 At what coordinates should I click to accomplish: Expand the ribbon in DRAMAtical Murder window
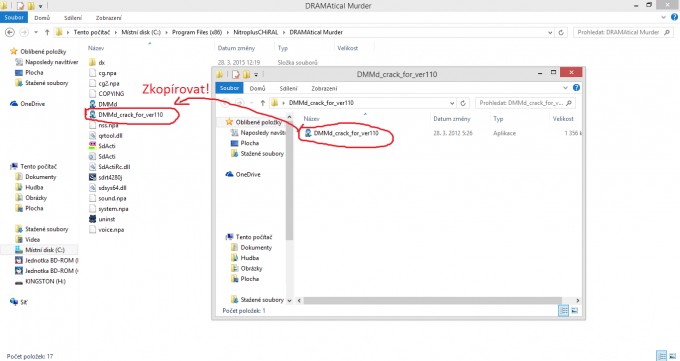coord(663,17)
